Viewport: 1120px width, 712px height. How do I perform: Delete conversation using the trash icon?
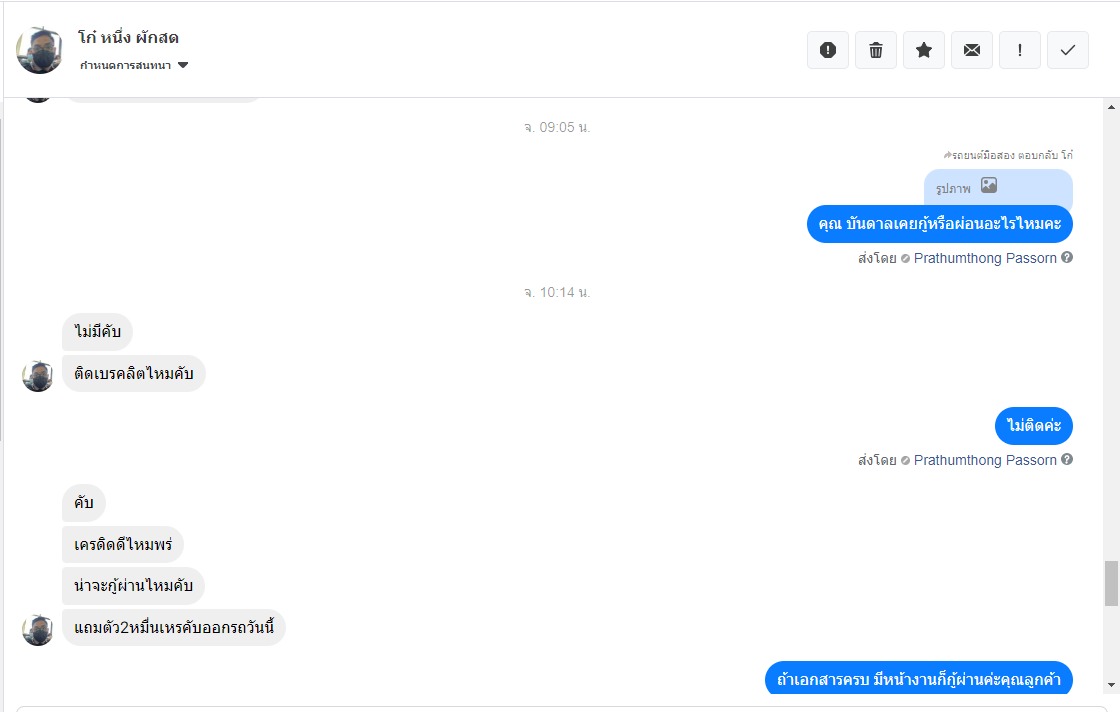click(x=876, y=50)
